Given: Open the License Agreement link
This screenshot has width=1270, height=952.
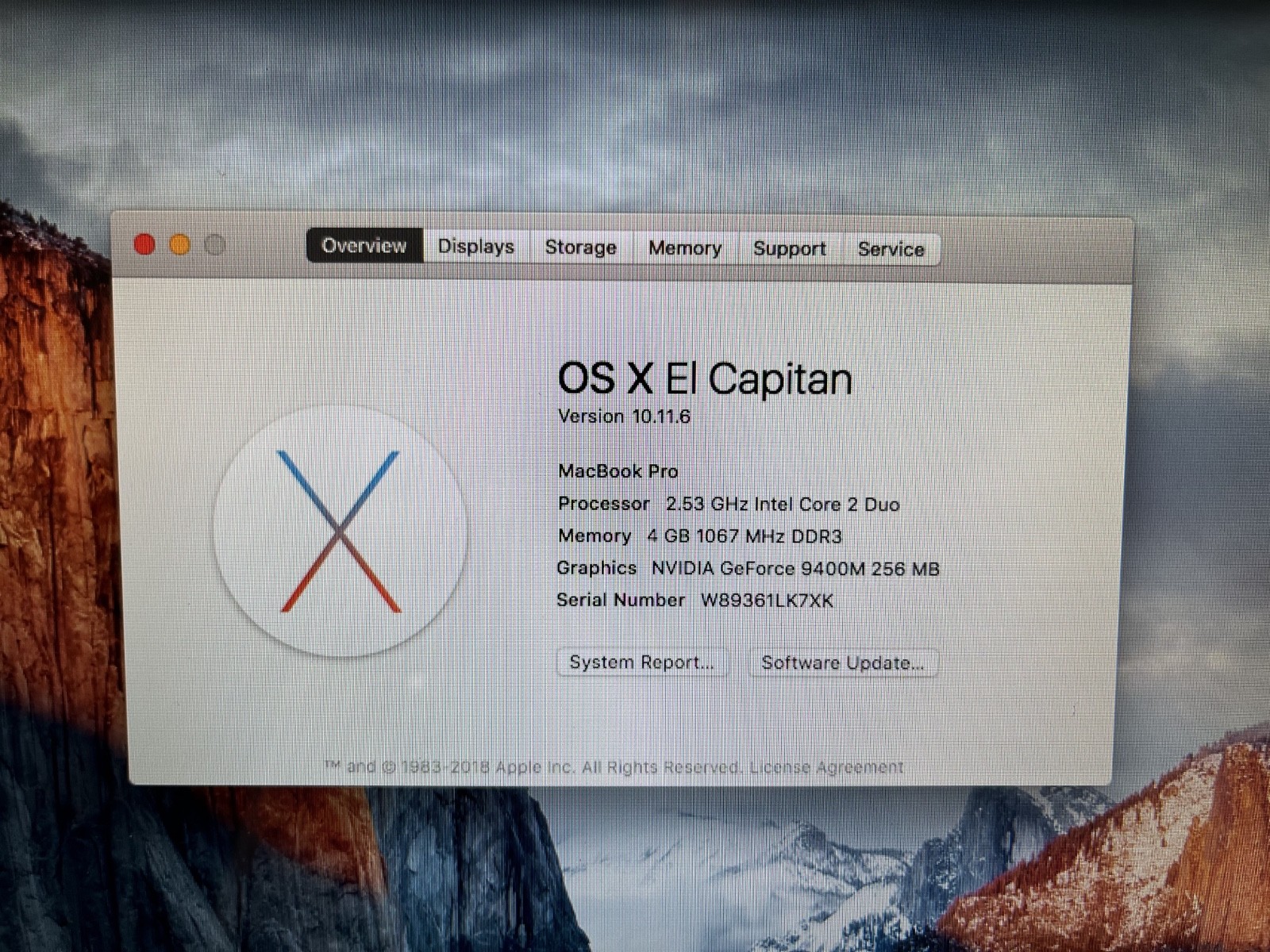Looking at the screenshot, I should coord(826,767).
